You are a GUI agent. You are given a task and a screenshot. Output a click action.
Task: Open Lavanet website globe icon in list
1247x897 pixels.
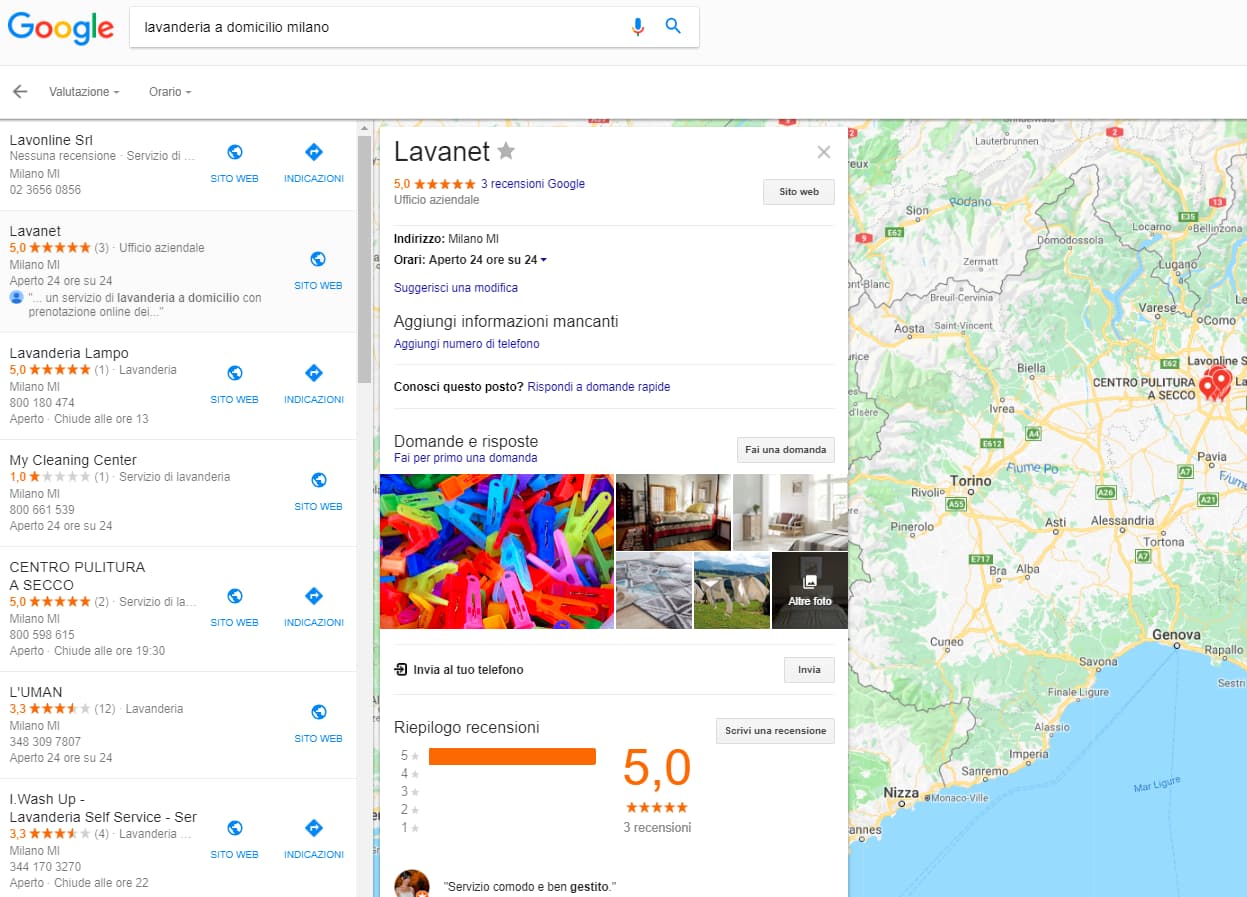tap(318, 259)
